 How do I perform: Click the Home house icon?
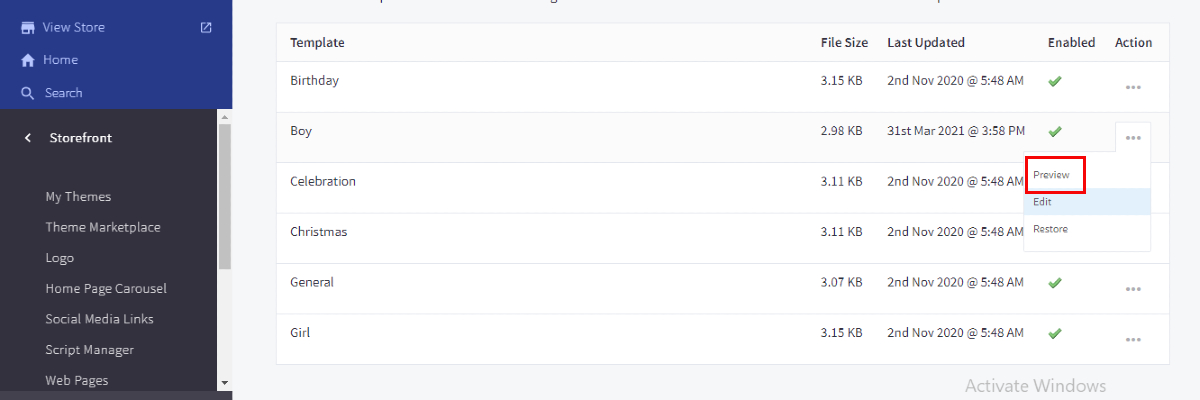click(28, 60)
